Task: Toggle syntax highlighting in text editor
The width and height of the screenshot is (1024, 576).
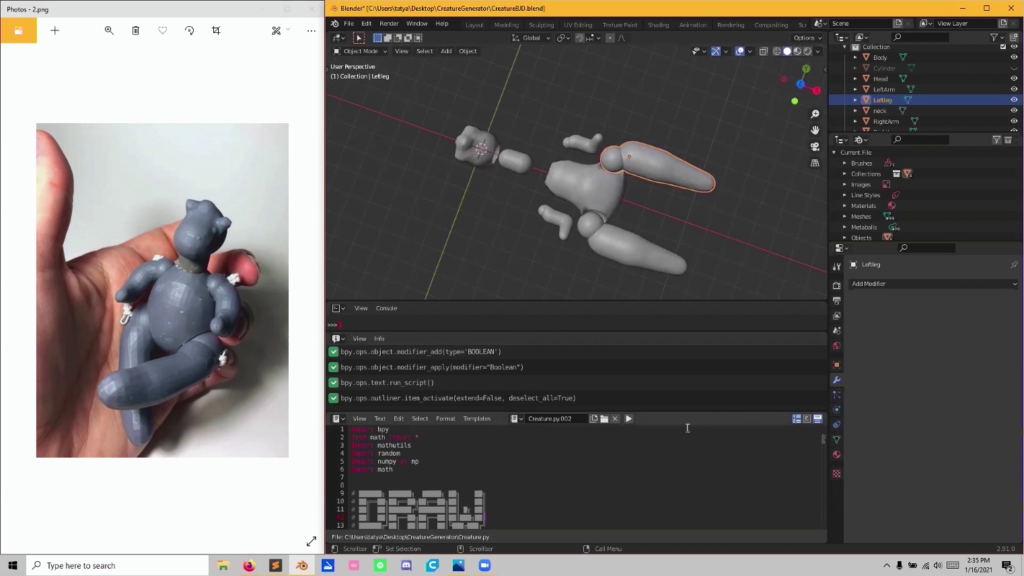Action: click(818, 419)
